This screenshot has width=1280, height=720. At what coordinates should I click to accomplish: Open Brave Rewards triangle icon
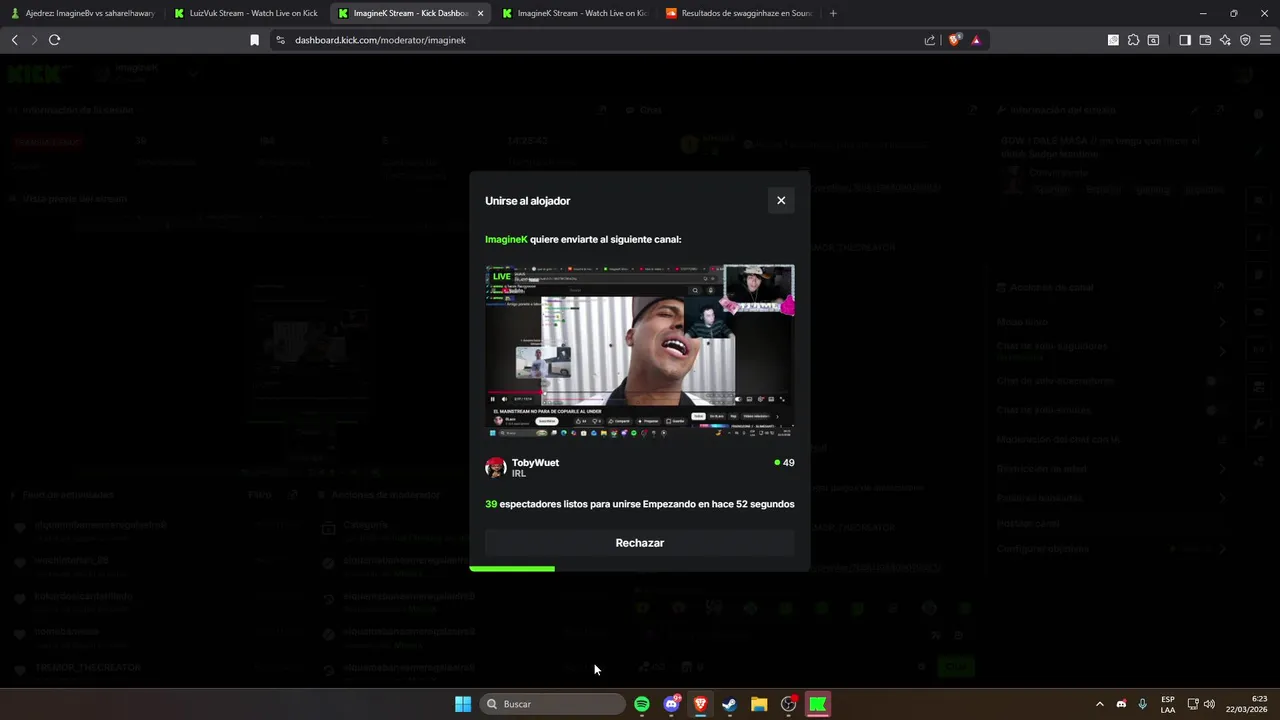point(976,40)
